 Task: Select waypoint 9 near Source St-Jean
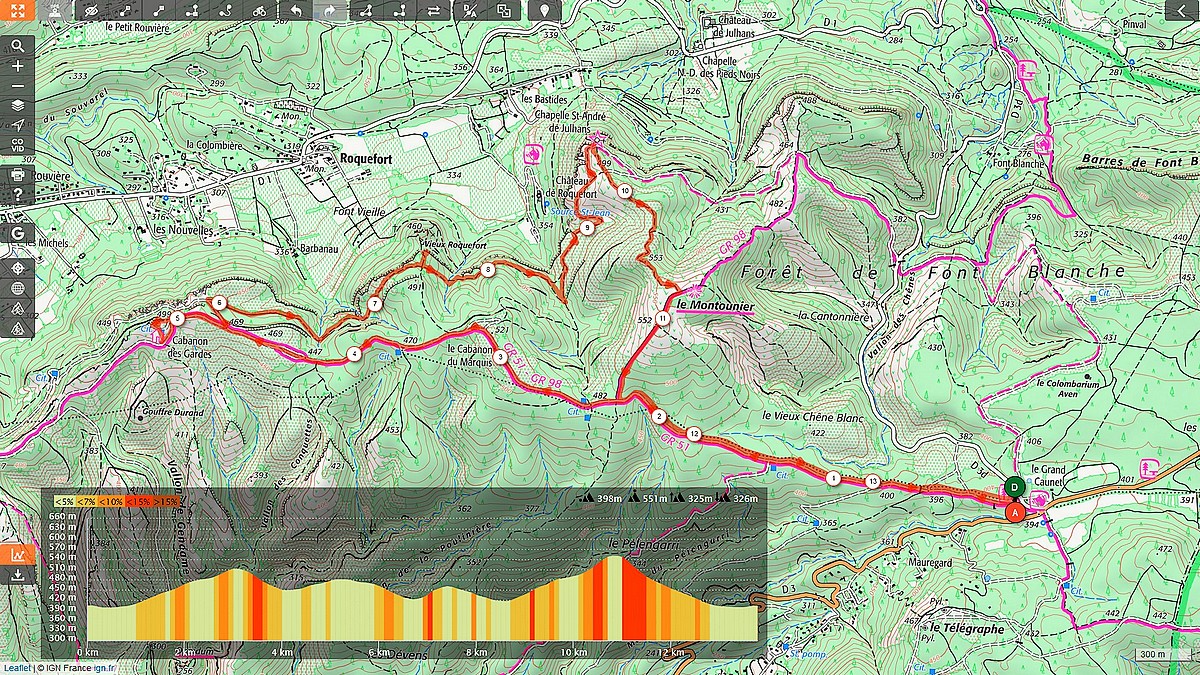(x=586, y=228)
